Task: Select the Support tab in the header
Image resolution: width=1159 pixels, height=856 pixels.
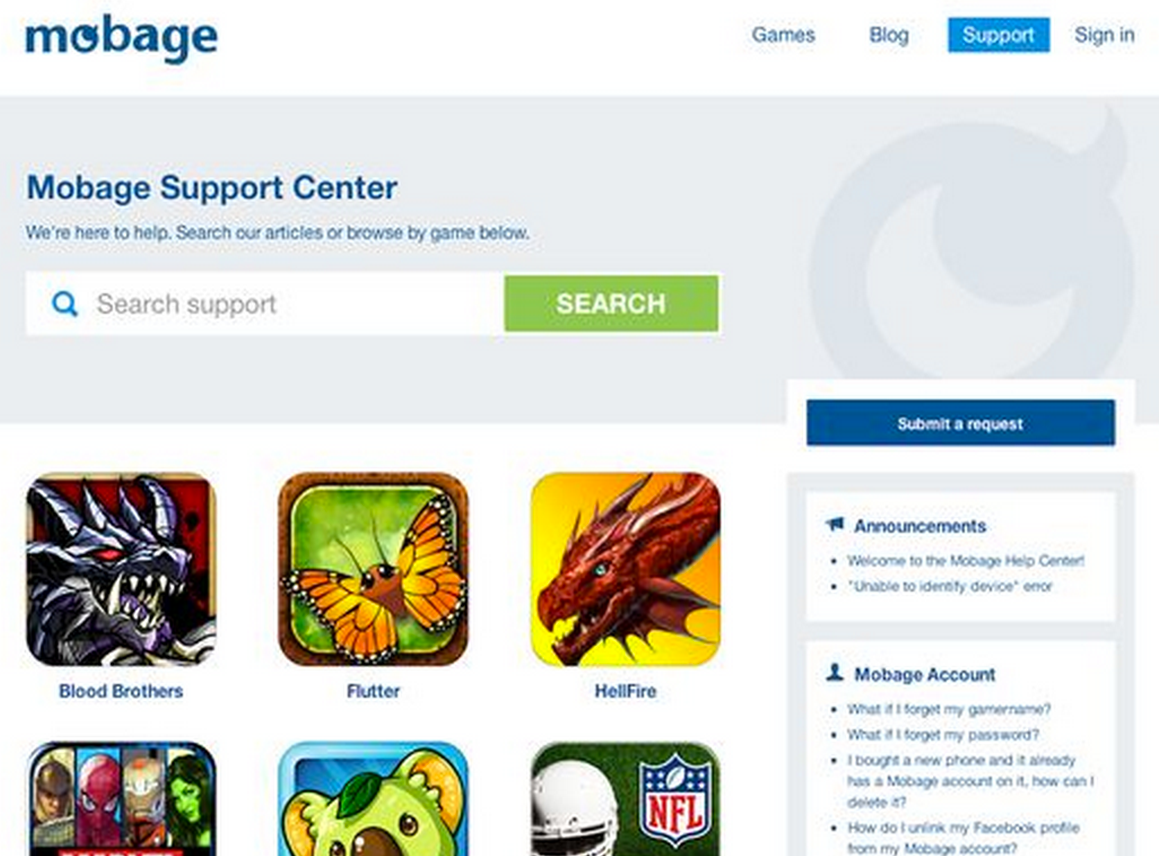Action: click(999, 35)
